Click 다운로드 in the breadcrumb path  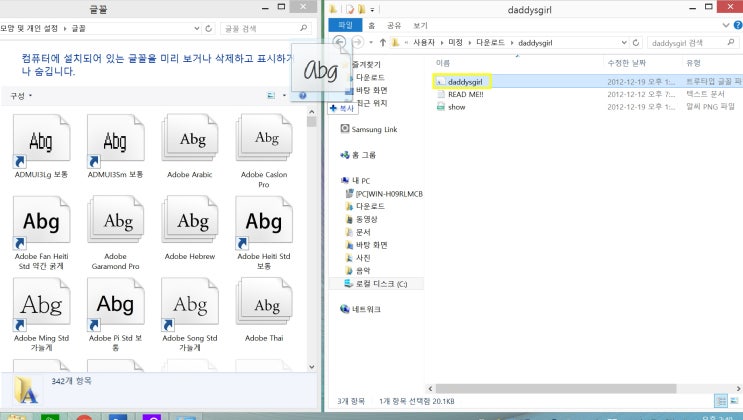tap(490, 43)
